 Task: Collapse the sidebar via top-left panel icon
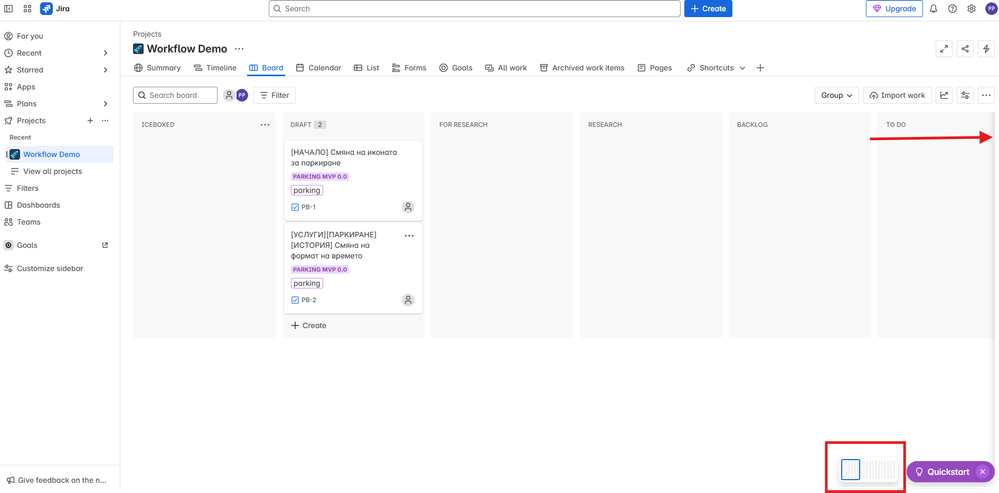(x=9, y=9)
